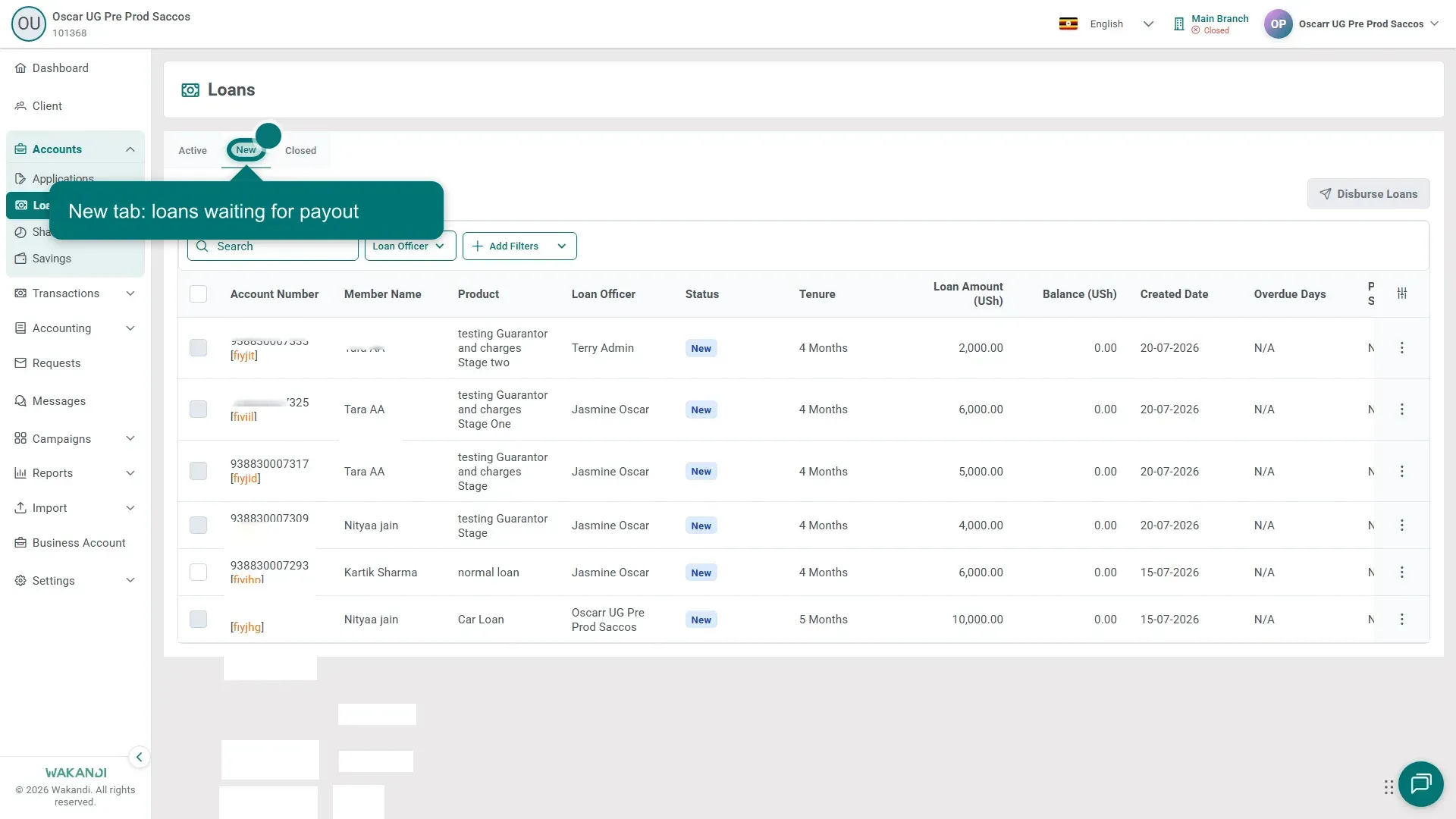Viewport: 1456px width, 819px height.
Task: Collapse the Accounts section chevron
Action: click(130, 149)
